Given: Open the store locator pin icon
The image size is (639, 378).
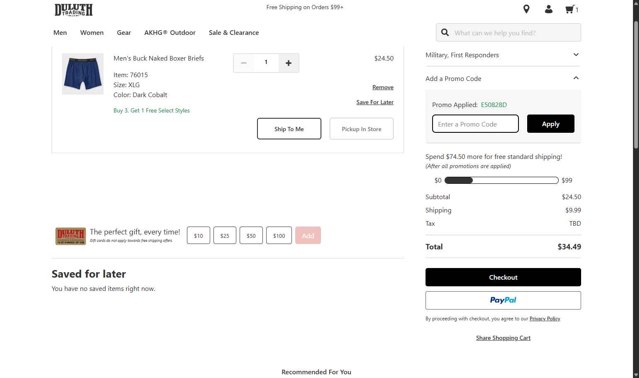Looking at the screenshot, I should 526,9.
